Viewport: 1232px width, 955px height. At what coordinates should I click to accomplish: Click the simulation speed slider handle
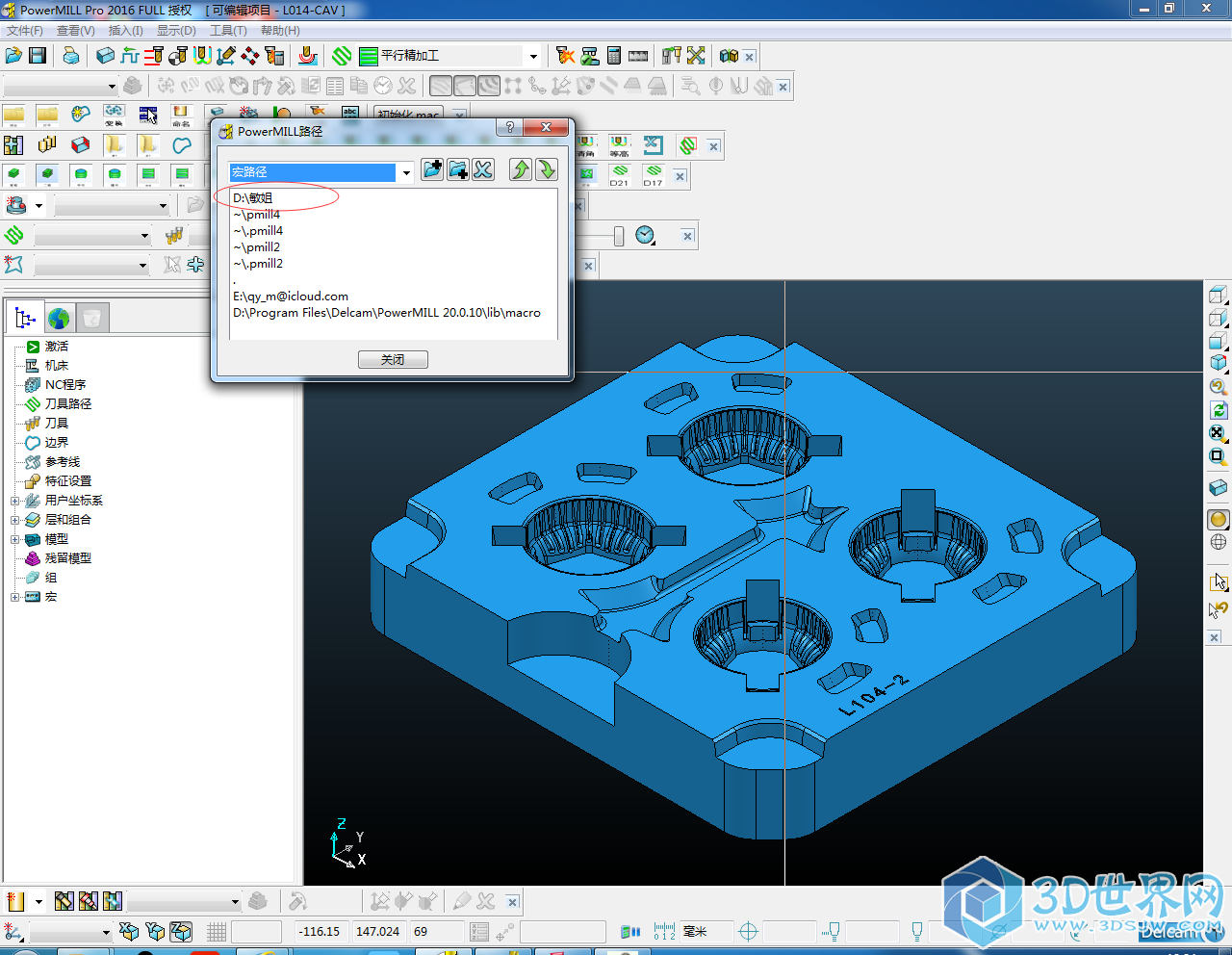click(x=618, y=236)
